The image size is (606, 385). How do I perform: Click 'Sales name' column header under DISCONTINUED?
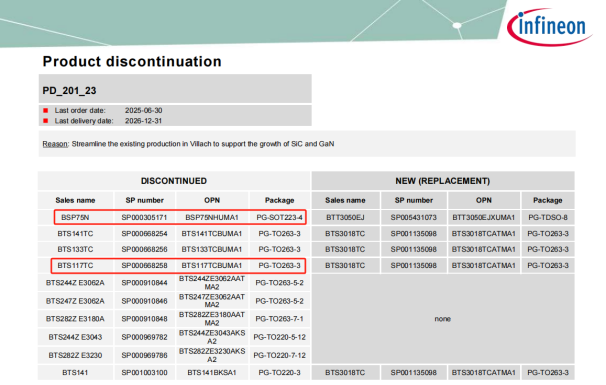[x=75, y=200]
